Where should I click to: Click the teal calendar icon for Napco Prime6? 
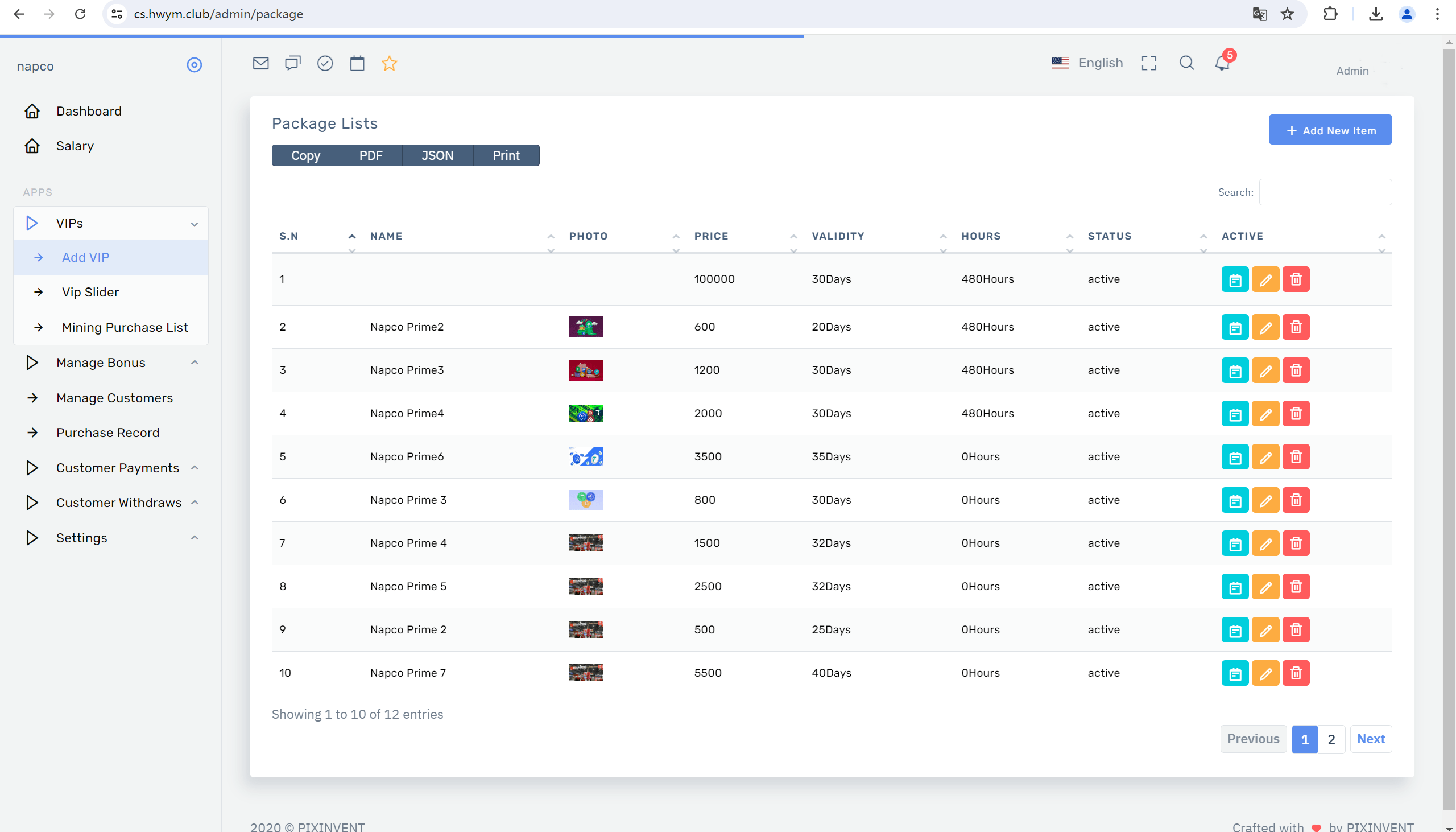[x=1234, y=457]
